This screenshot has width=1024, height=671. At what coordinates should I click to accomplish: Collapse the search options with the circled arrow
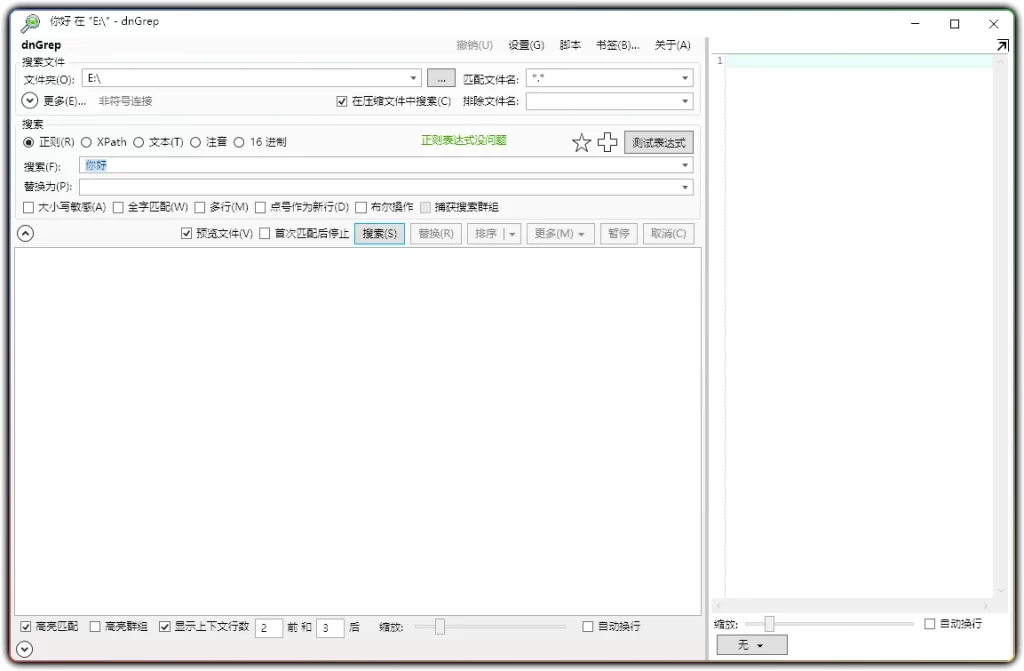coord(24,232)
